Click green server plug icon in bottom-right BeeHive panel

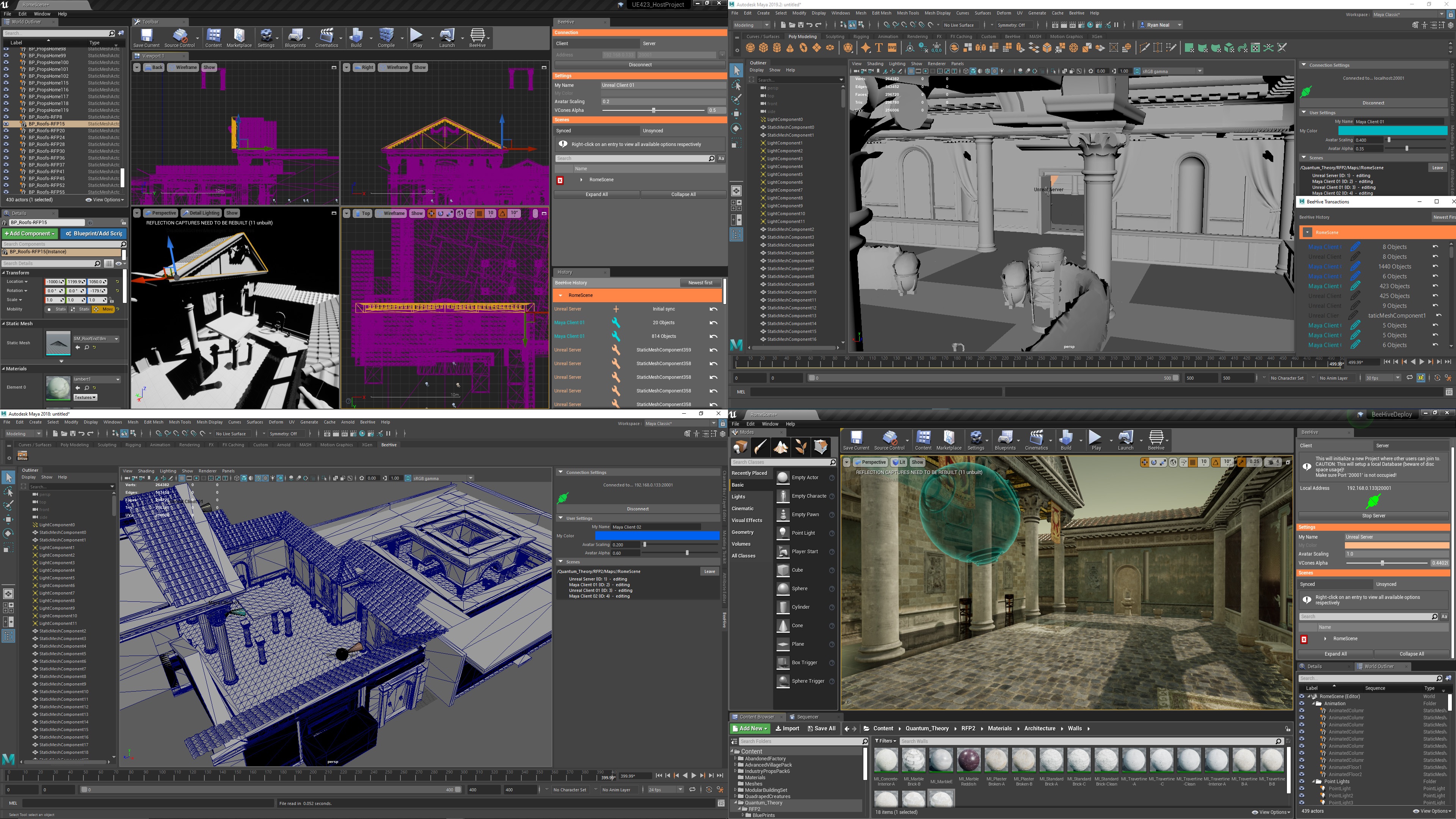(1373, 501)
